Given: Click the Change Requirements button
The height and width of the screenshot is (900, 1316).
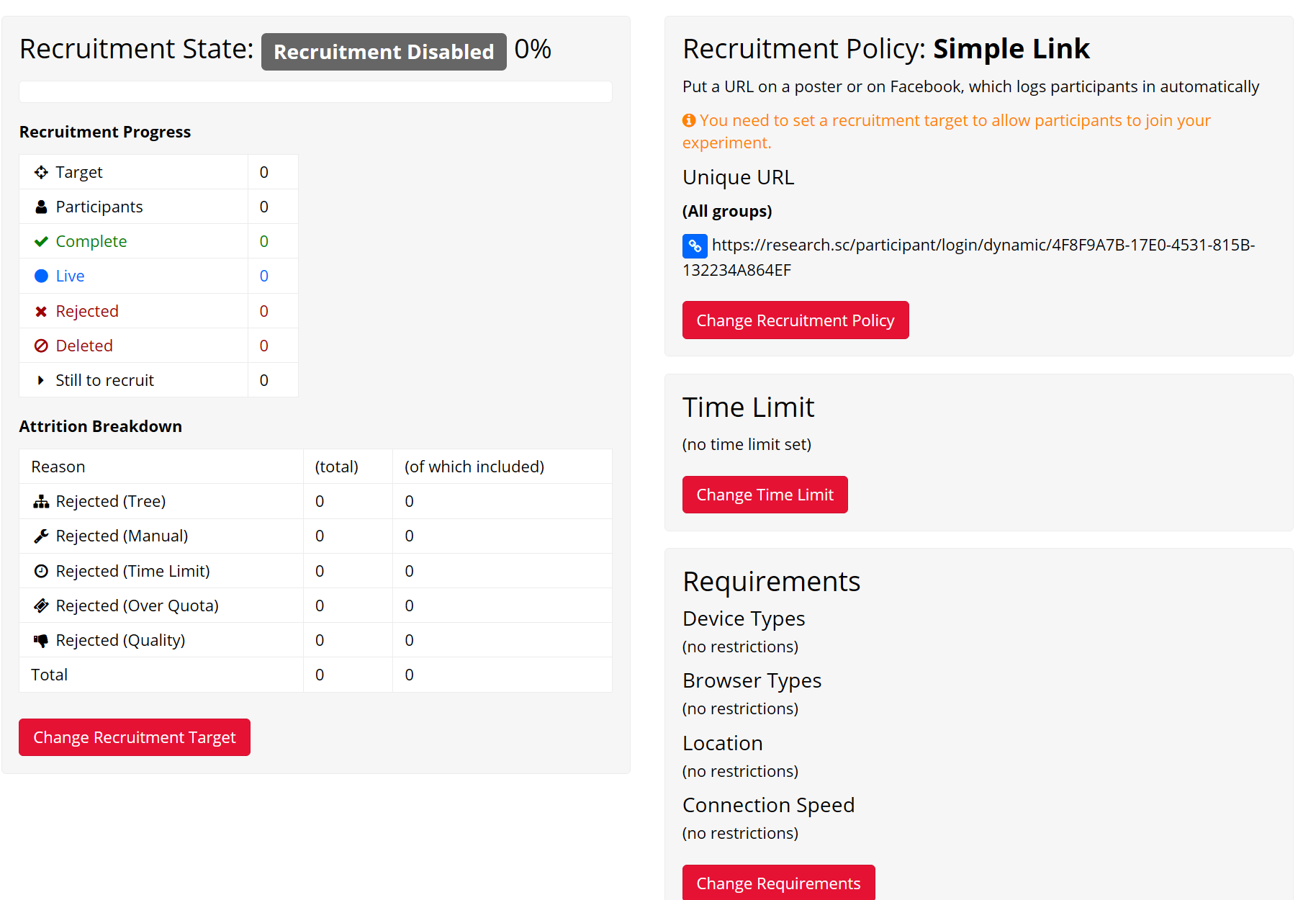Looking at the screenshot, I should [x=778, y=883].
